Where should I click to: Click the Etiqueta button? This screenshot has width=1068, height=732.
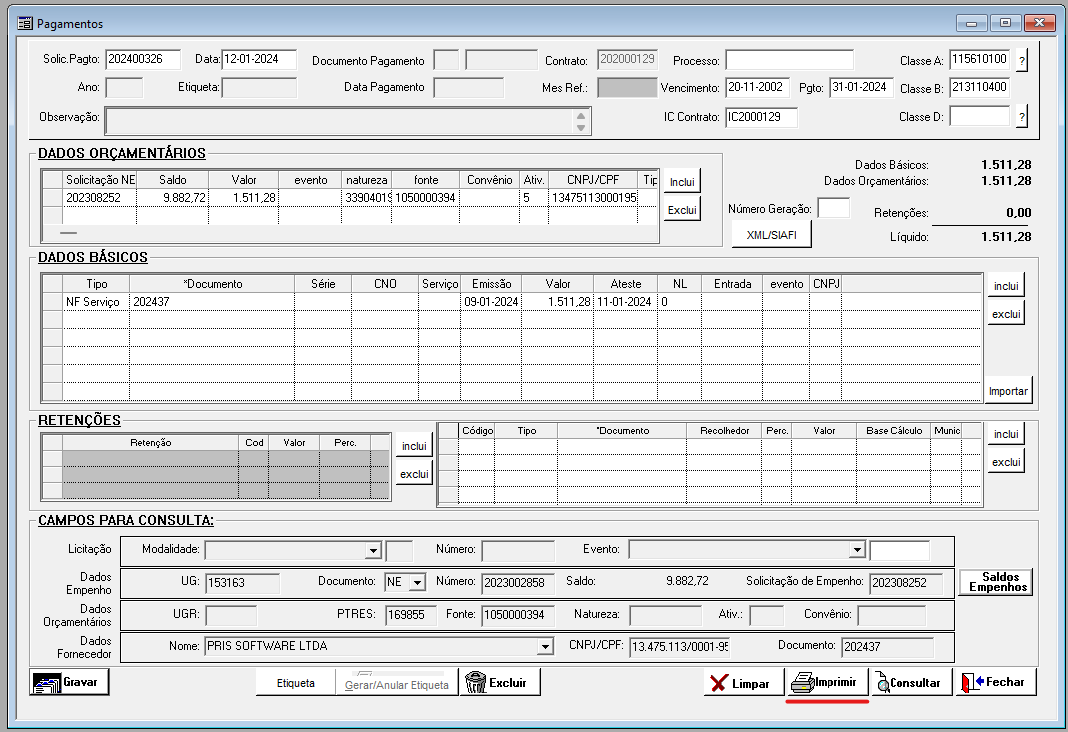[x=295, y=683]
